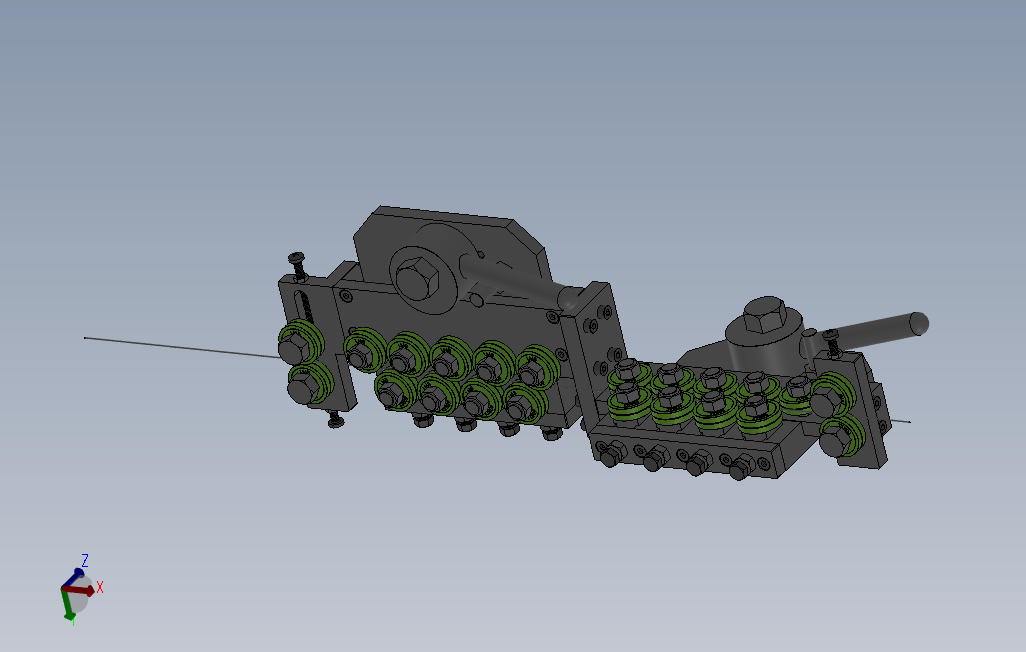Pick the rounded tip of the right lever handle

(919, 323)
